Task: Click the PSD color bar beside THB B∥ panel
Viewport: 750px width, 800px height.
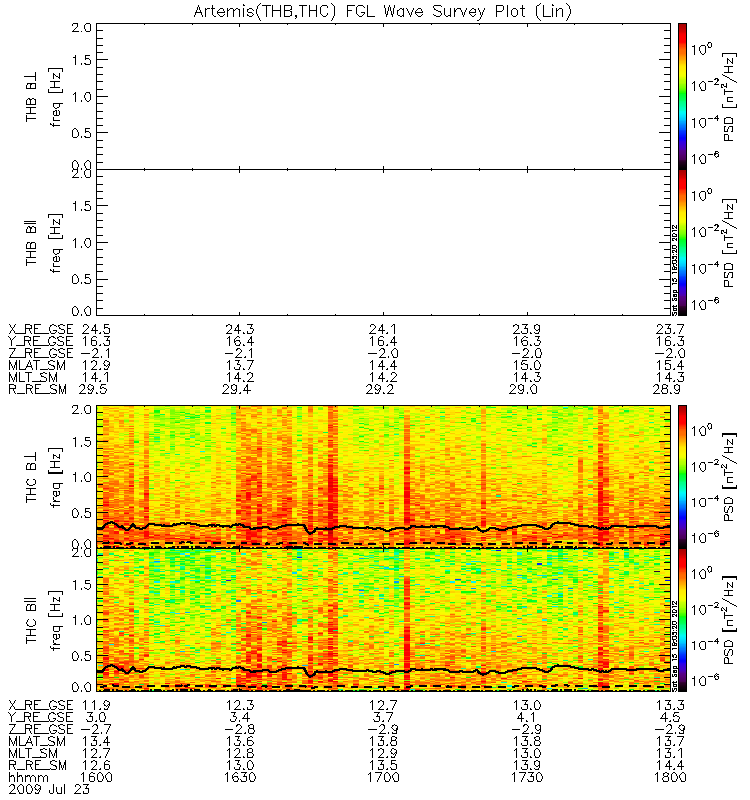Action: coord(682,242)
